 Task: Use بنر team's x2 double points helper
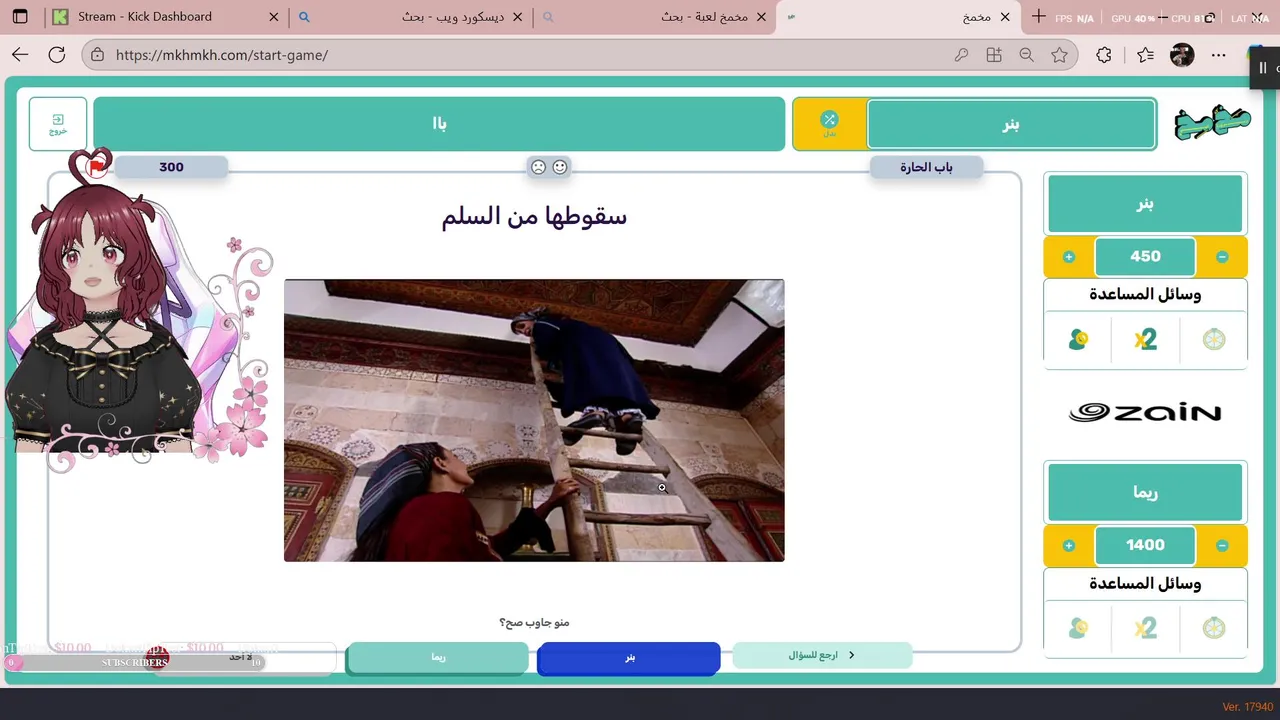1145,340
